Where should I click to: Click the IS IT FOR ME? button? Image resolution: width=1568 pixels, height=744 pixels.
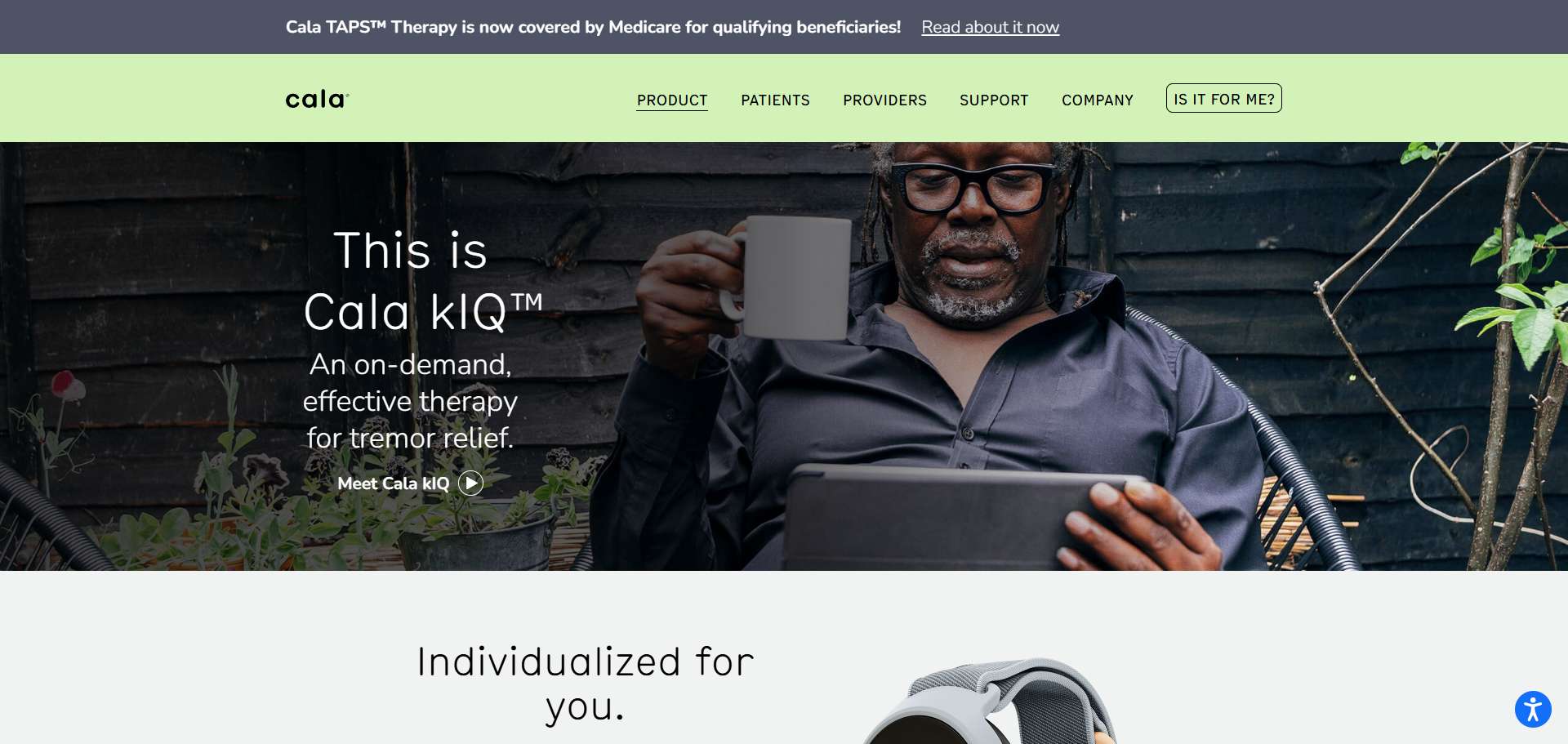[1223, 99]
